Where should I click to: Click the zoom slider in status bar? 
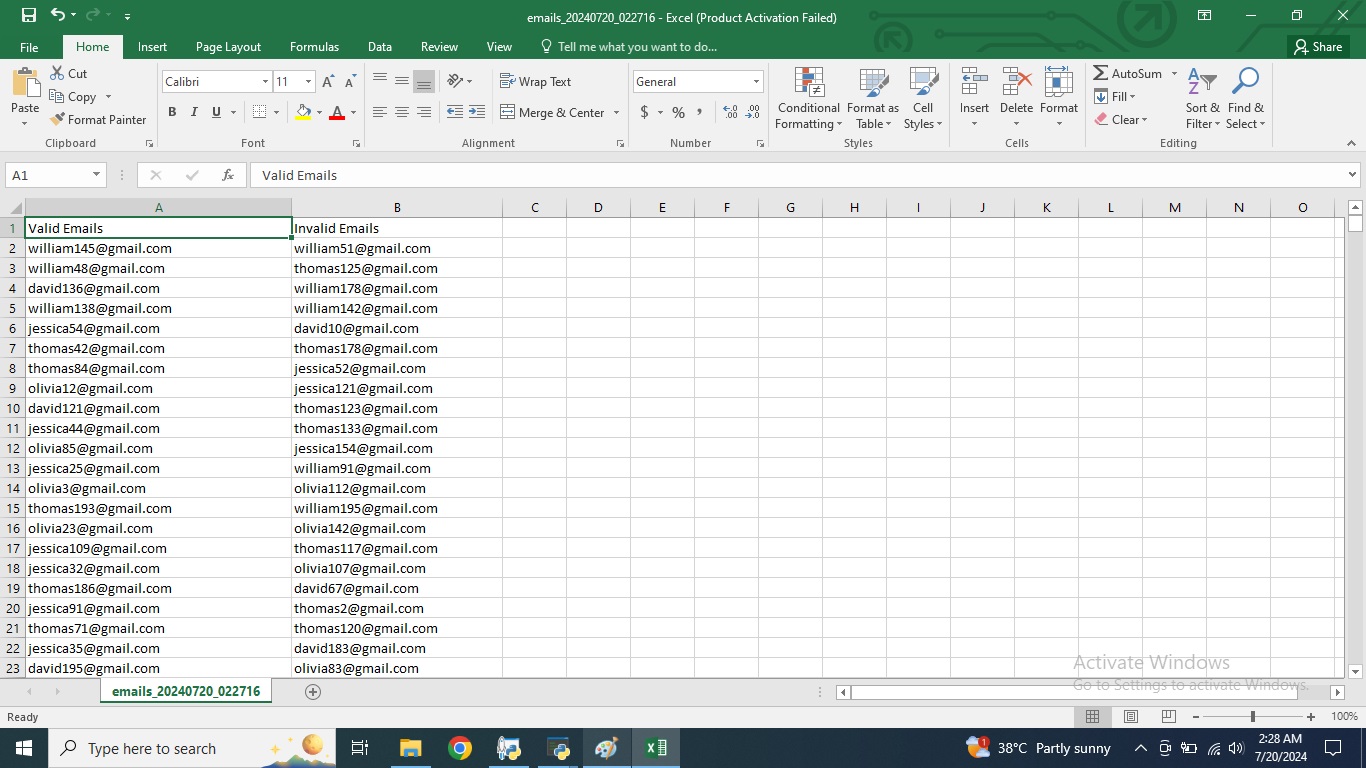tap(1252, 717)
